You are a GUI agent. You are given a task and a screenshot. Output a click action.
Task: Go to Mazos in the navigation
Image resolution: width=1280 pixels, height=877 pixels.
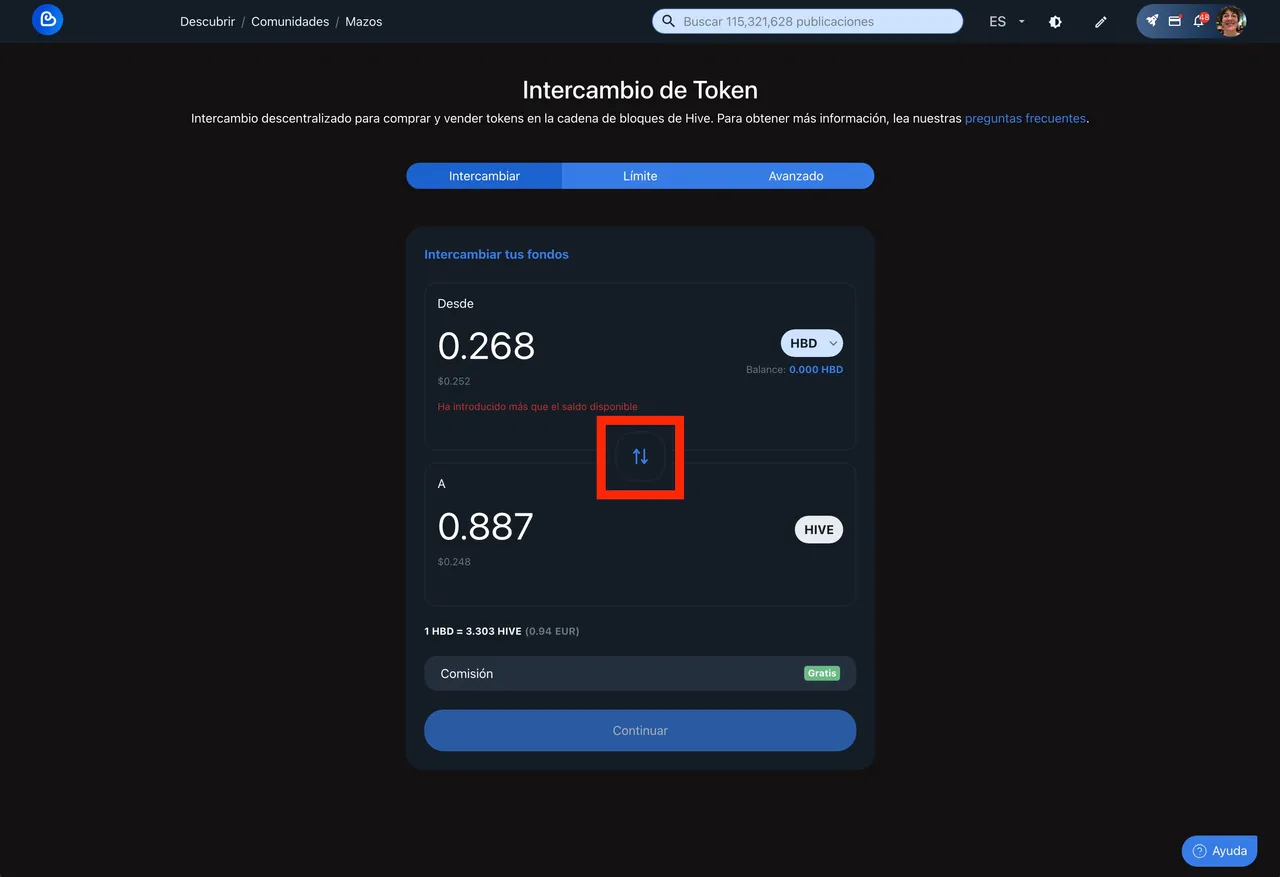coord(364,21)
